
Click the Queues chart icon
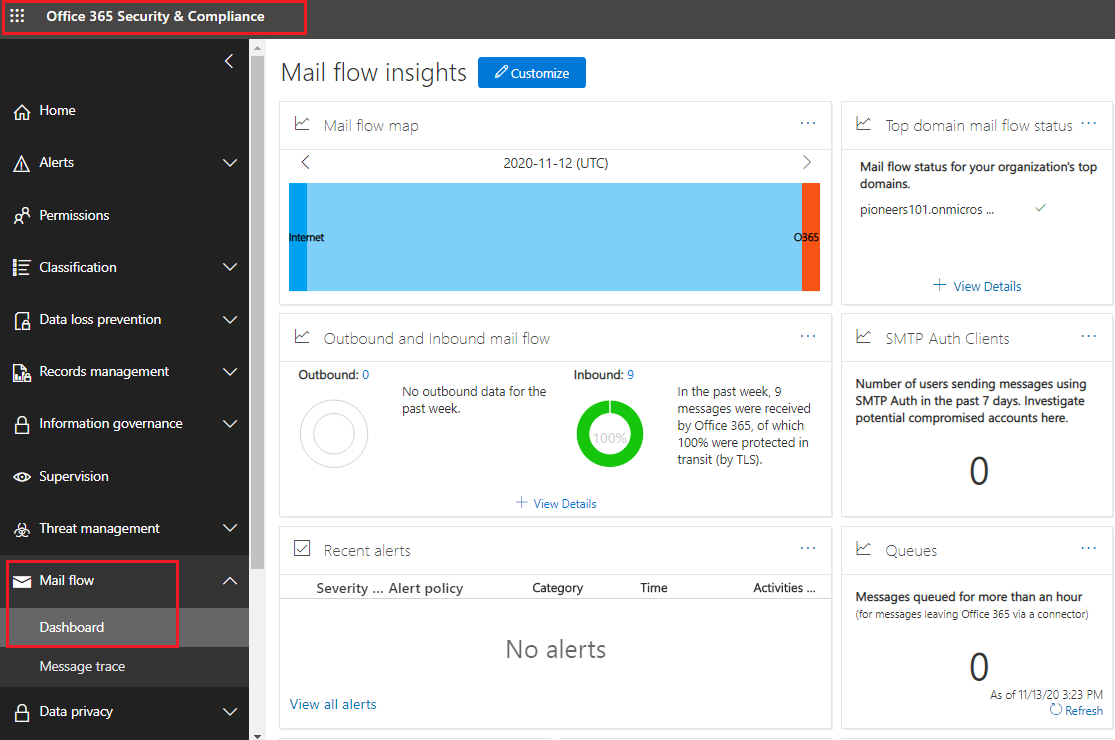[863, 548]
